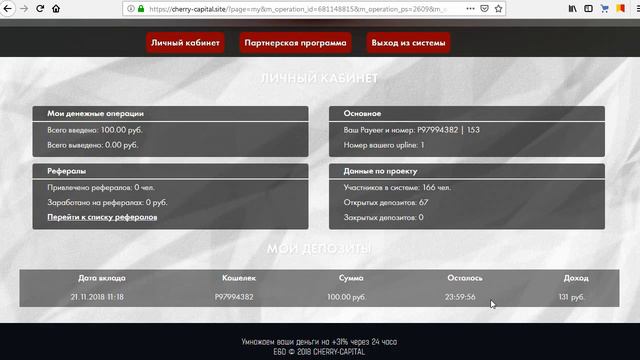Go back with the browser back arrow
640x360 pixels.
[x=7, y=8]
